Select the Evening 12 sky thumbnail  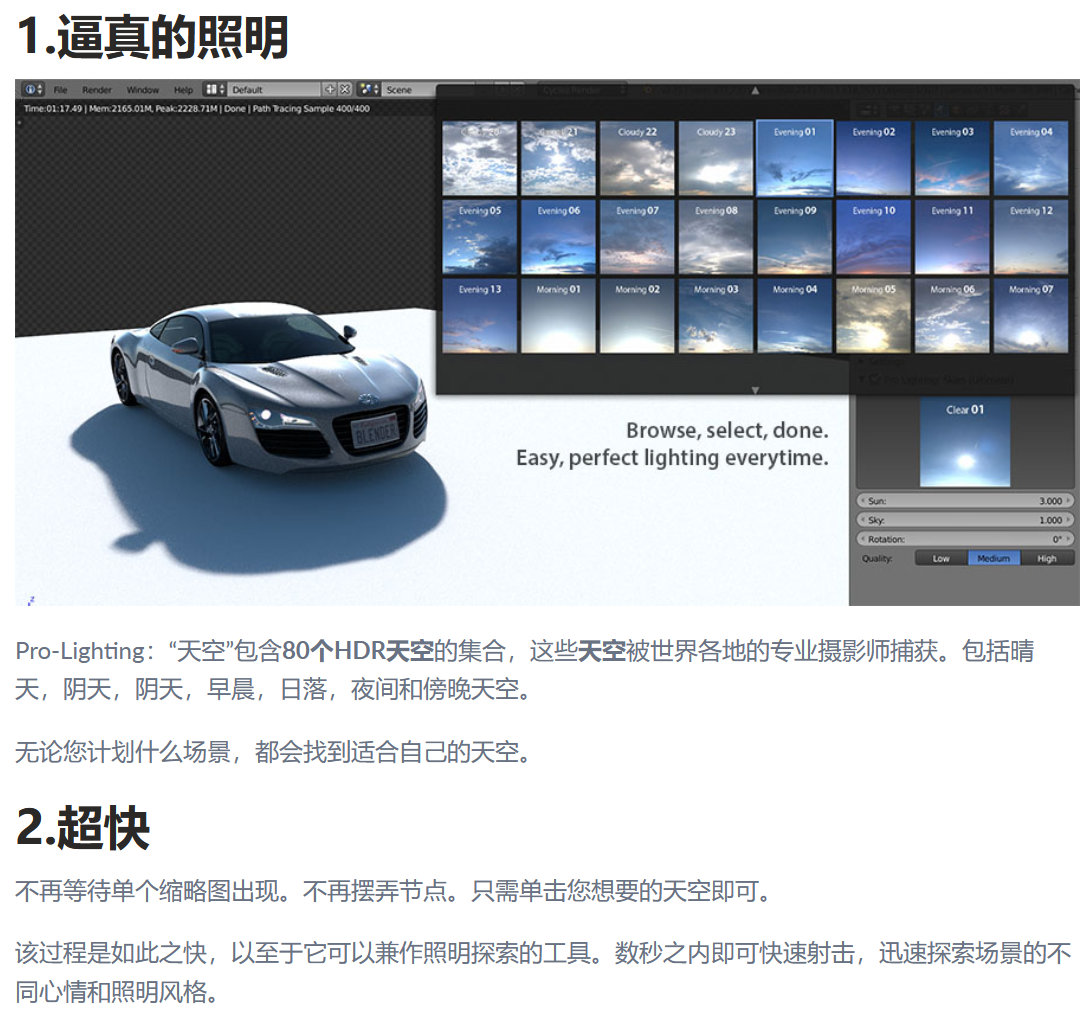[1031, 237]
